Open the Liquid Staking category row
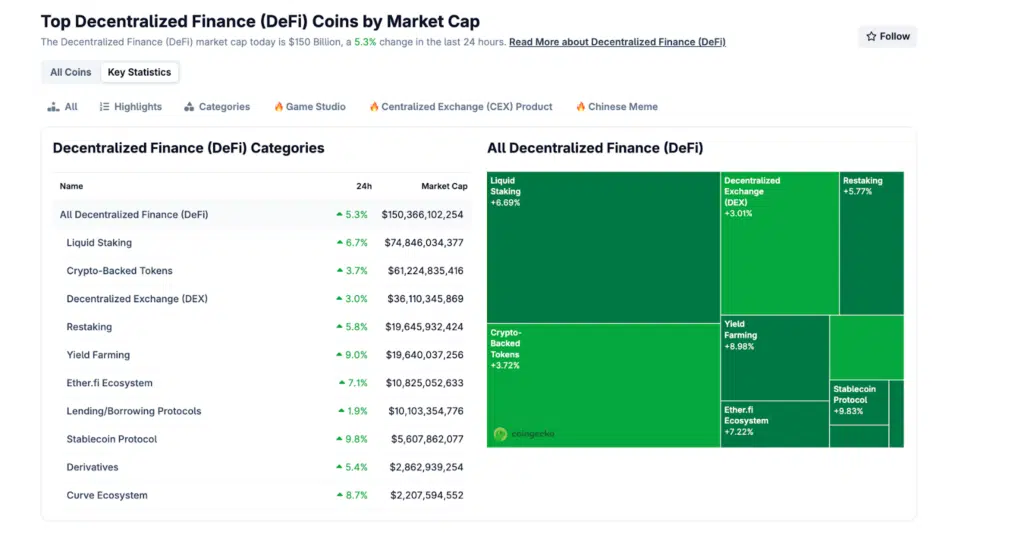Screen dimensions: 1024x536 (99, 243)
